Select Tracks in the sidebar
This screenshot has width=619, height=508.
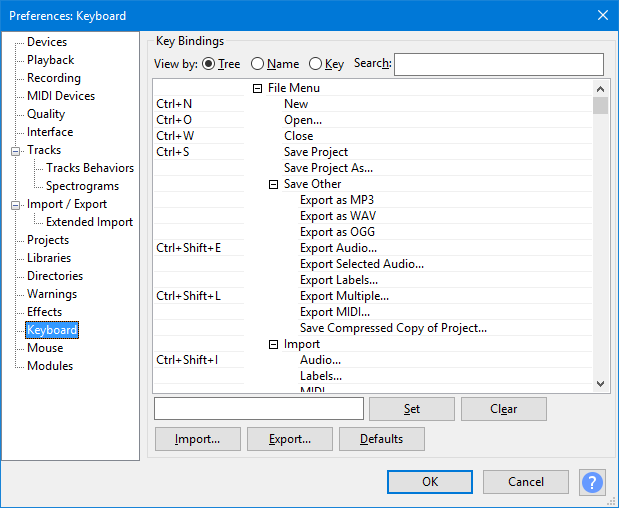pos(44,150)
